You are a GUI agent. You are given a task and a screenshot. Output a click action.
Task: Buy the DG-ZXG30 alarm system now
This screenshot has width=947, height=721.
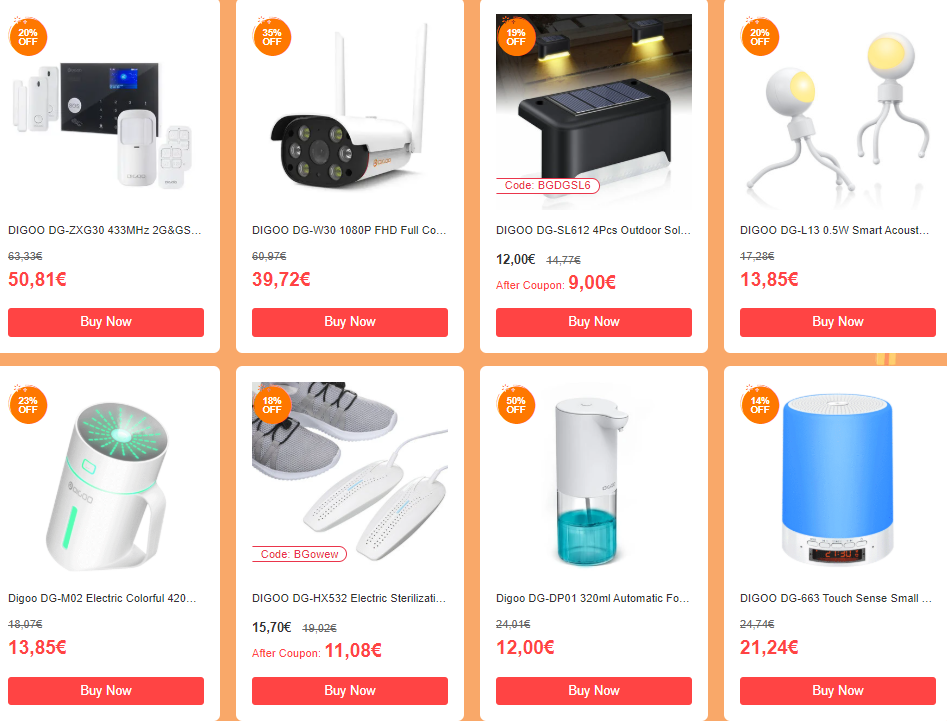106,322
